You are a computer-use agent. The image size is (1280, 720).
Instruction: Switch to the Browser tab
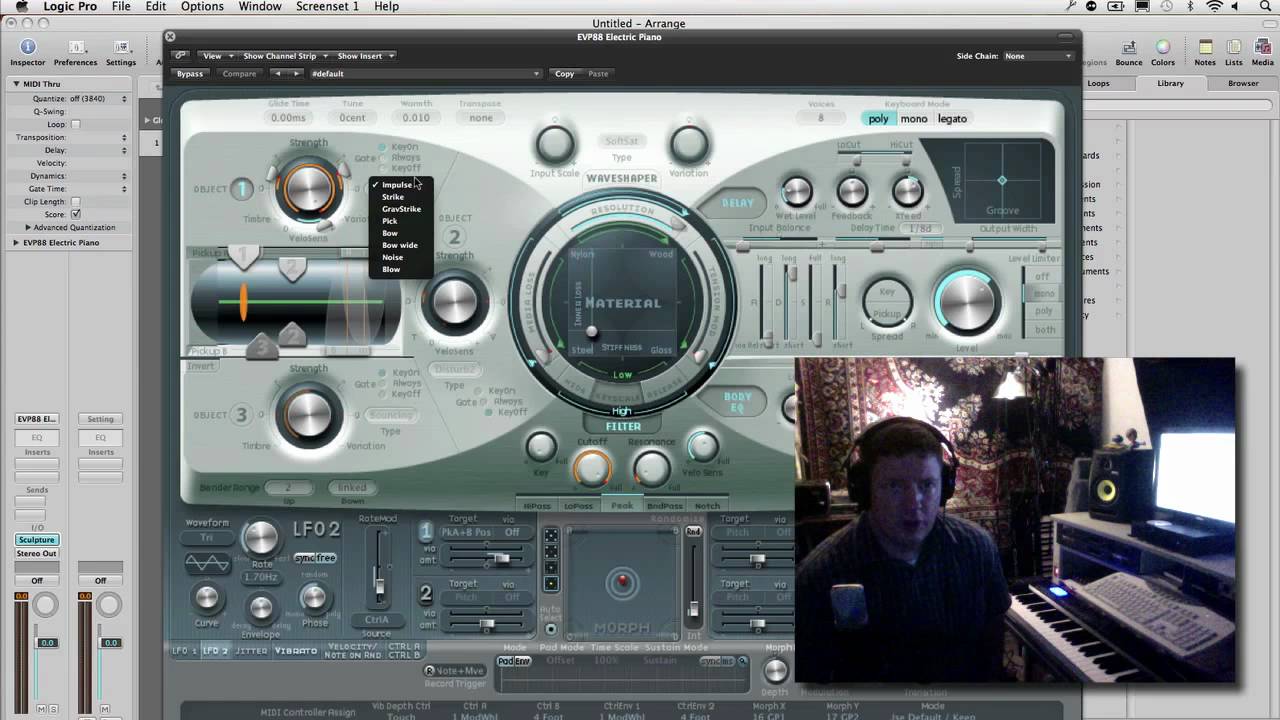[1243, 83]
